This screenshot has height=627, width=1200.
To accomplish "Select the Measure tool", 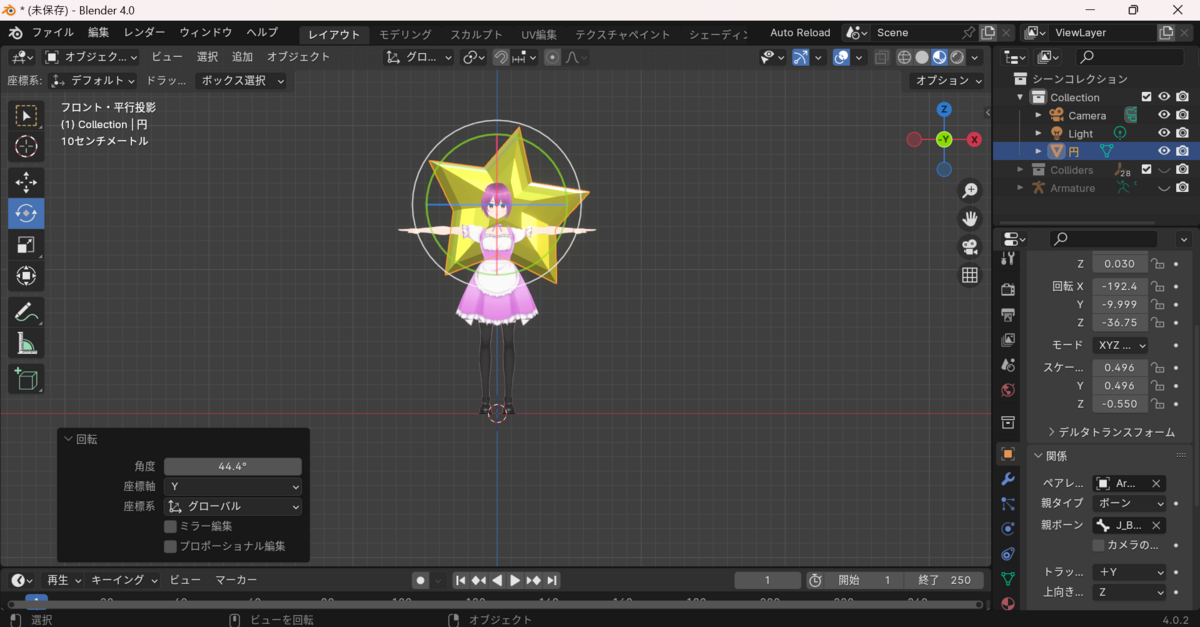I will 26,344.
